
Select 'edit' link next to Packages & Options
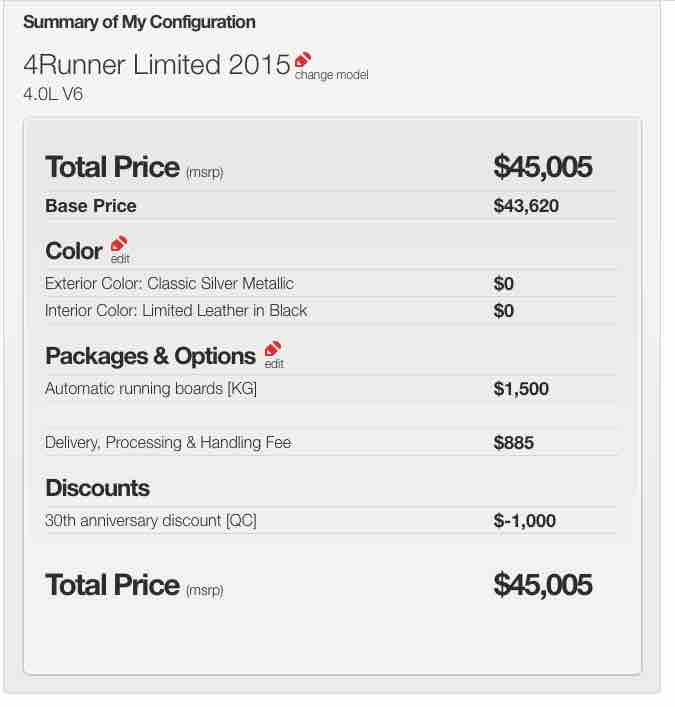click(274, 364)
